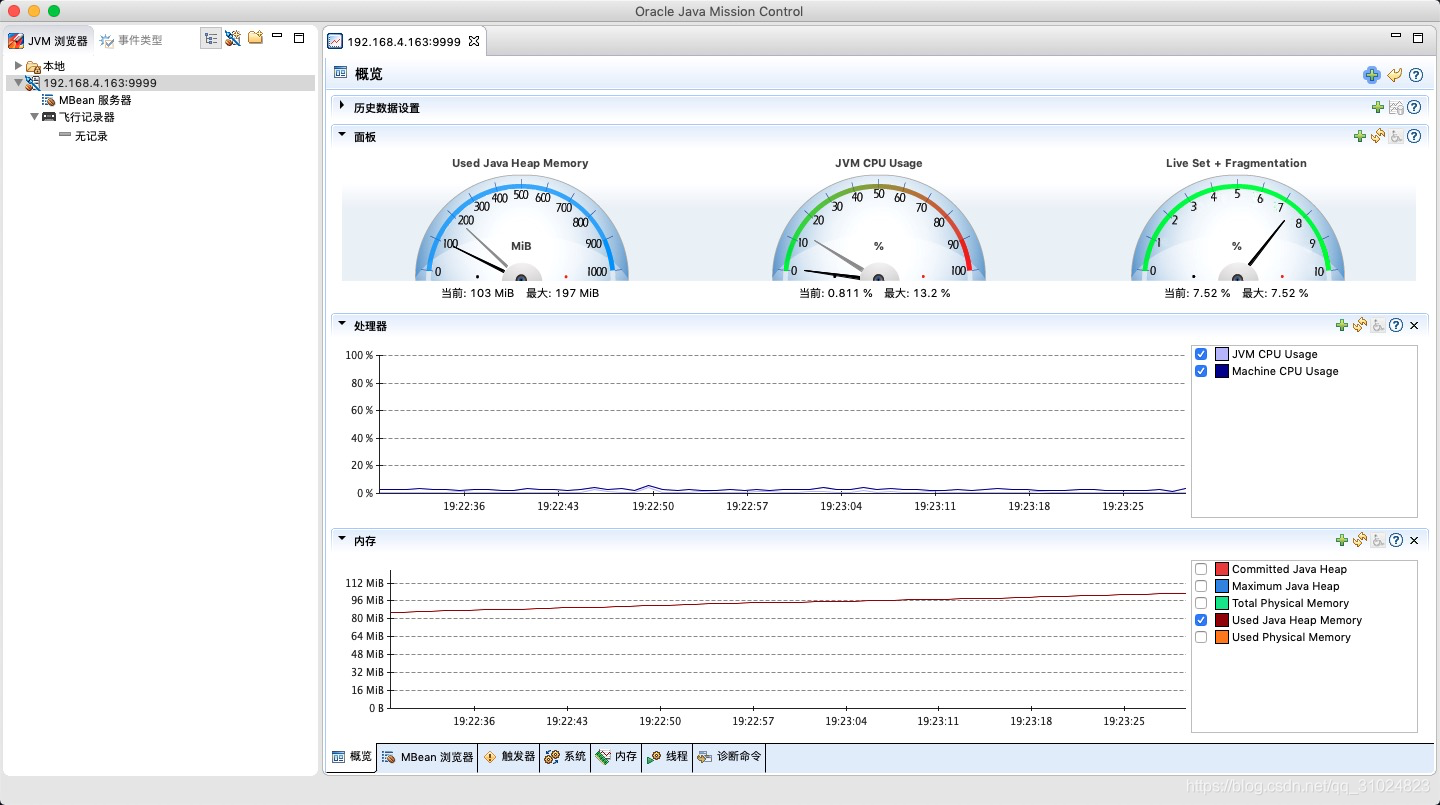The width and height of the screenshot is (1440, 805).
Task: Close the 192.168.4.163:9999 editor tab
Action: (474, 41)
